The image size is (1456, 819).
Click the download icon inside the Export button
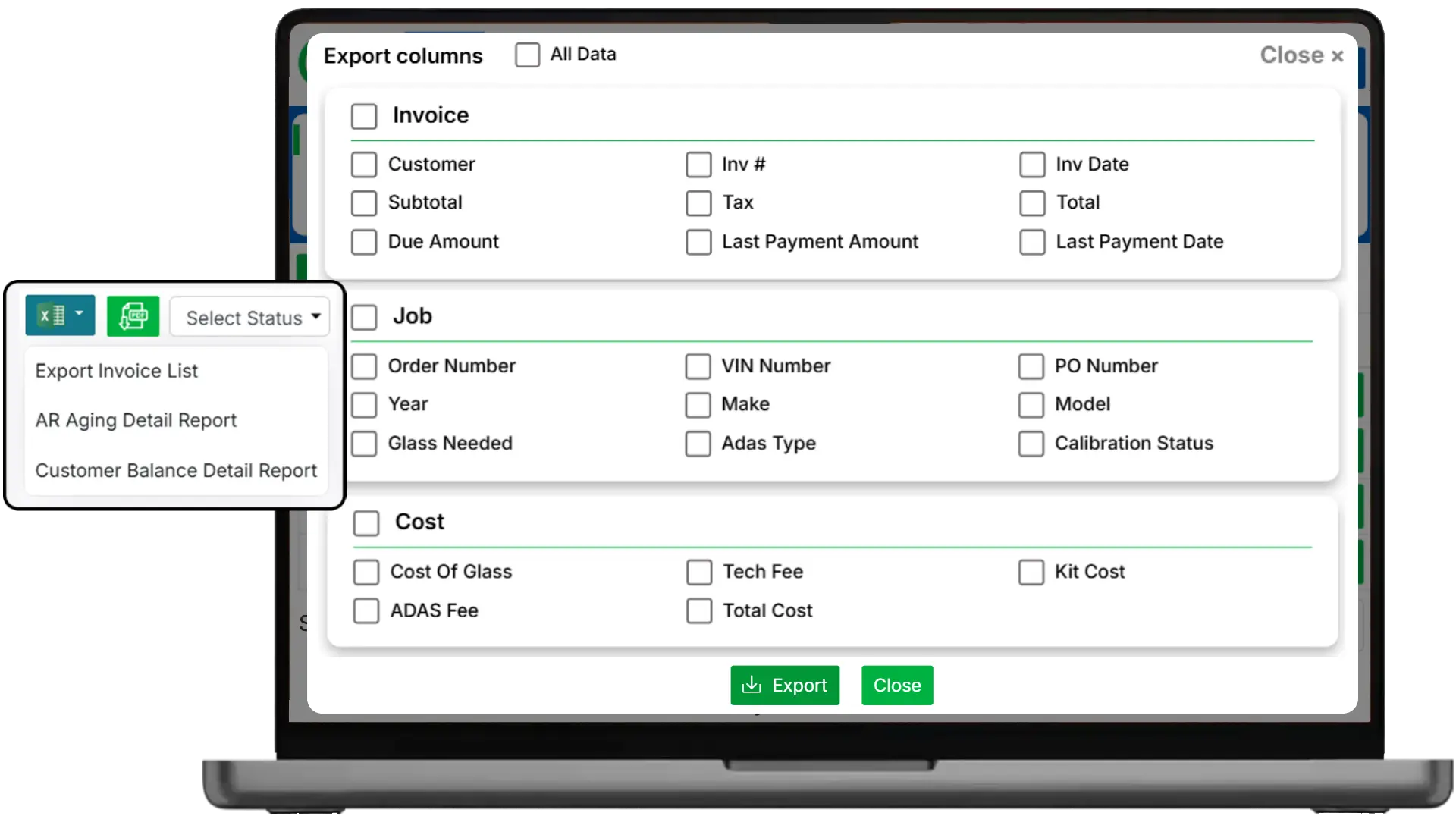point(752,685)
